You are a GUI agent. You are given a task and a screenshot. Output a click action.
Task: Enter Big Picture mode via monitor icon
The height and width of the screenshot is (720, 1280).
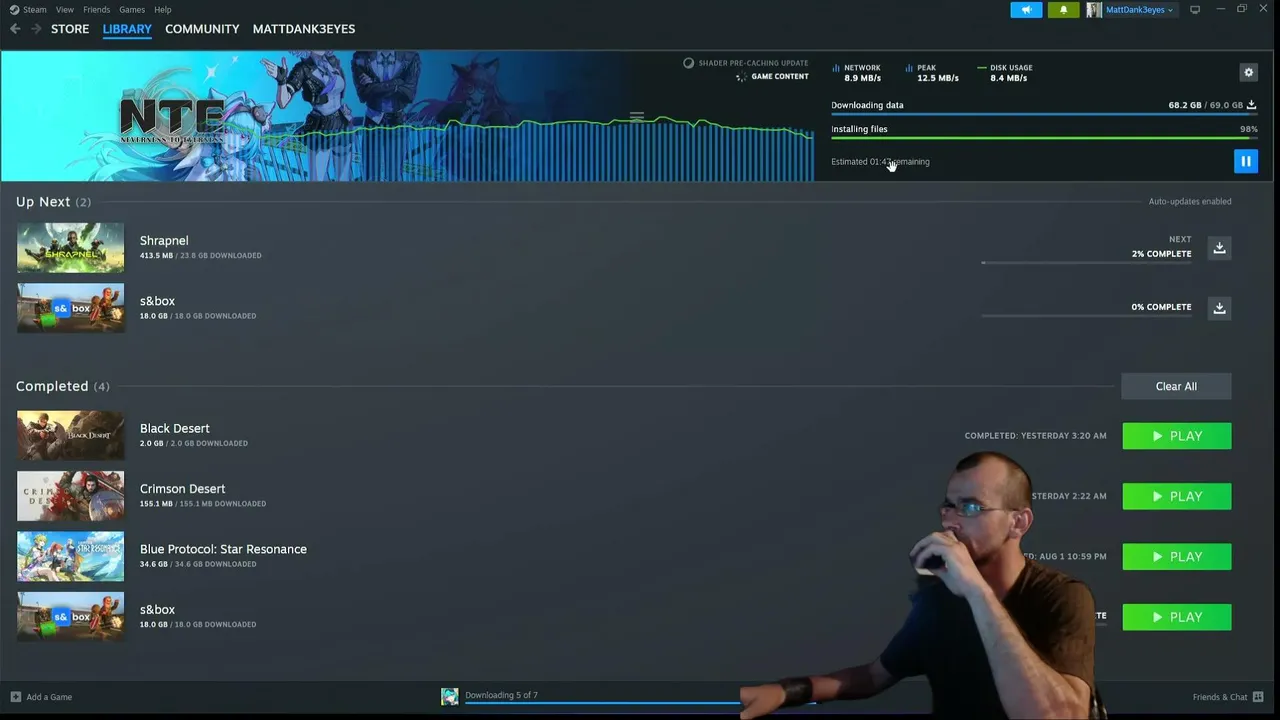pyautogui.click(x=1195, y=10)
